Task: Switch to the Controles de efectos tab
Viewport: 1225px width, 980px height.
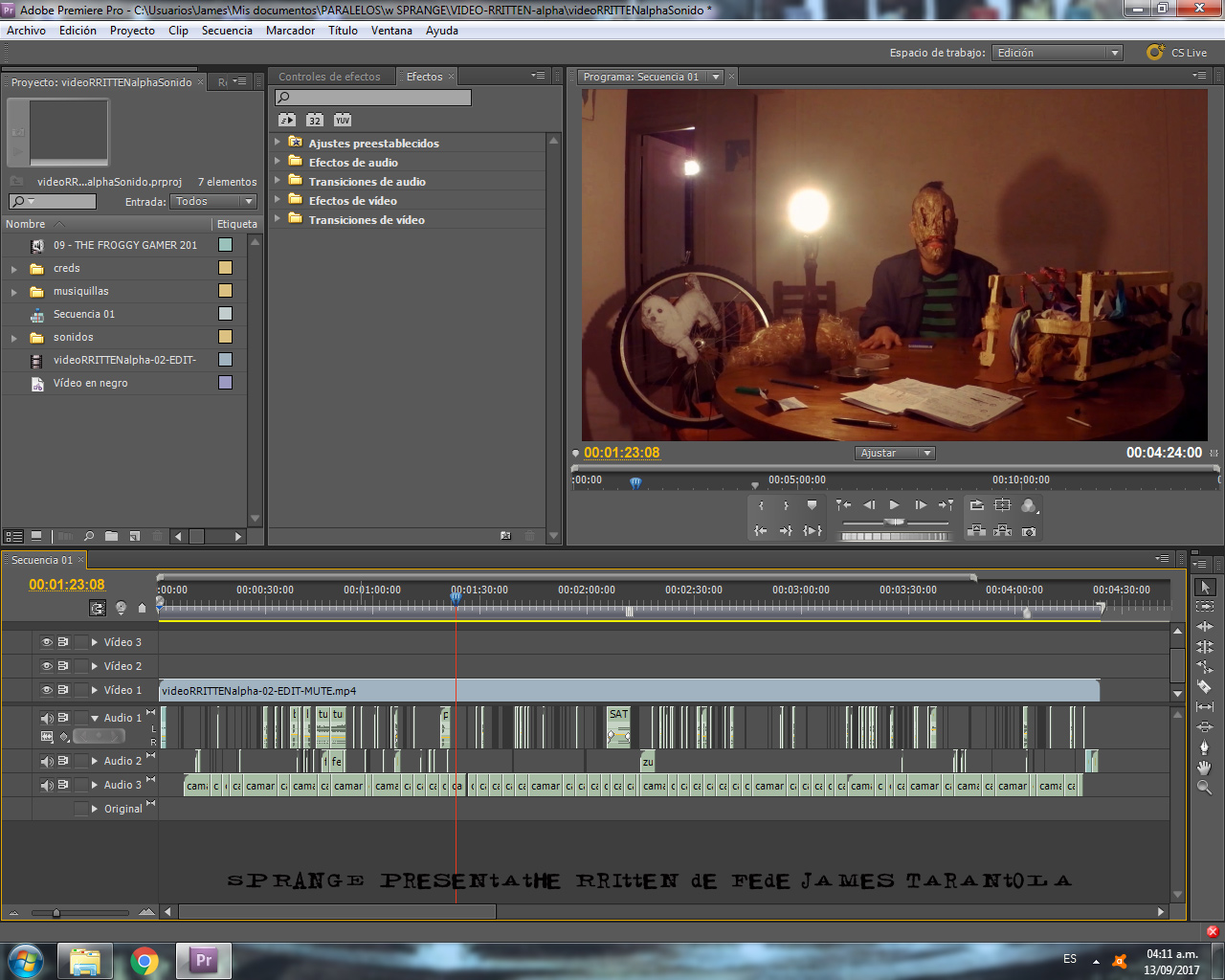Action: click(x=329, y=77)
